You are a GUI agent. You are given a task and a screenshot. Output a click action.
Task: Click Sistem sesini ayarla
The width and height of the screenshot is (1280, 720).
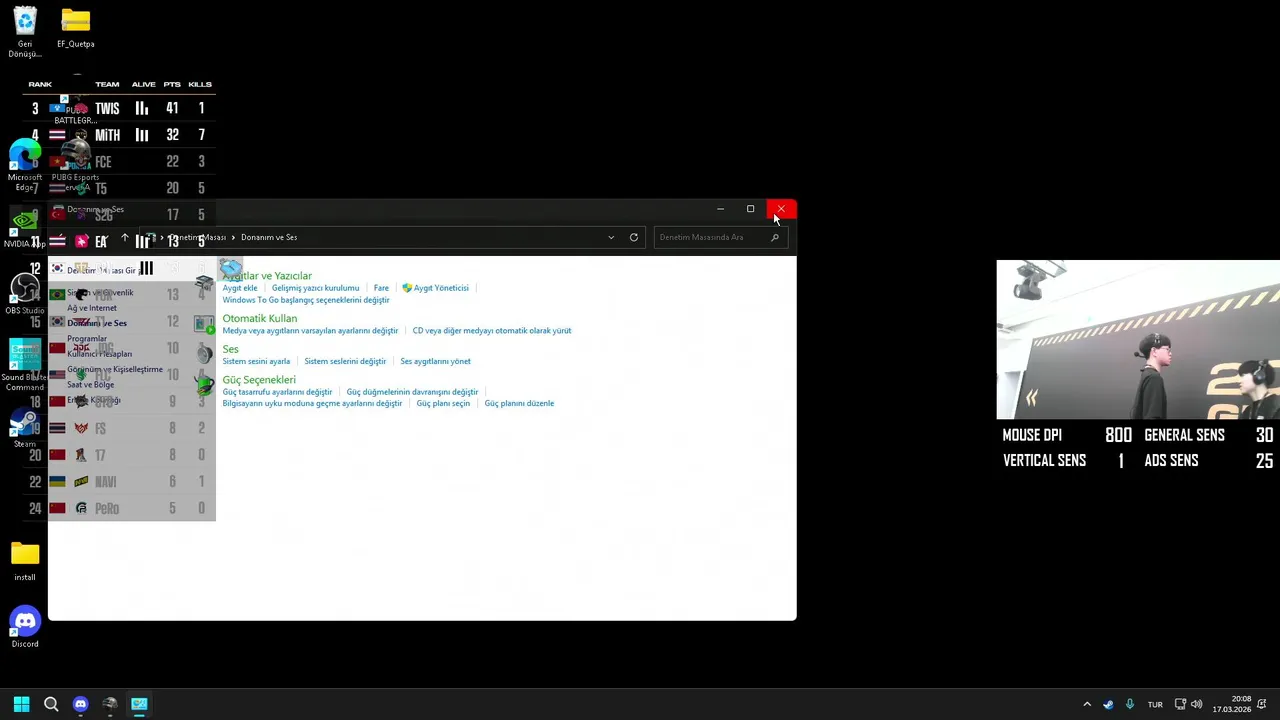pos(256,361)
